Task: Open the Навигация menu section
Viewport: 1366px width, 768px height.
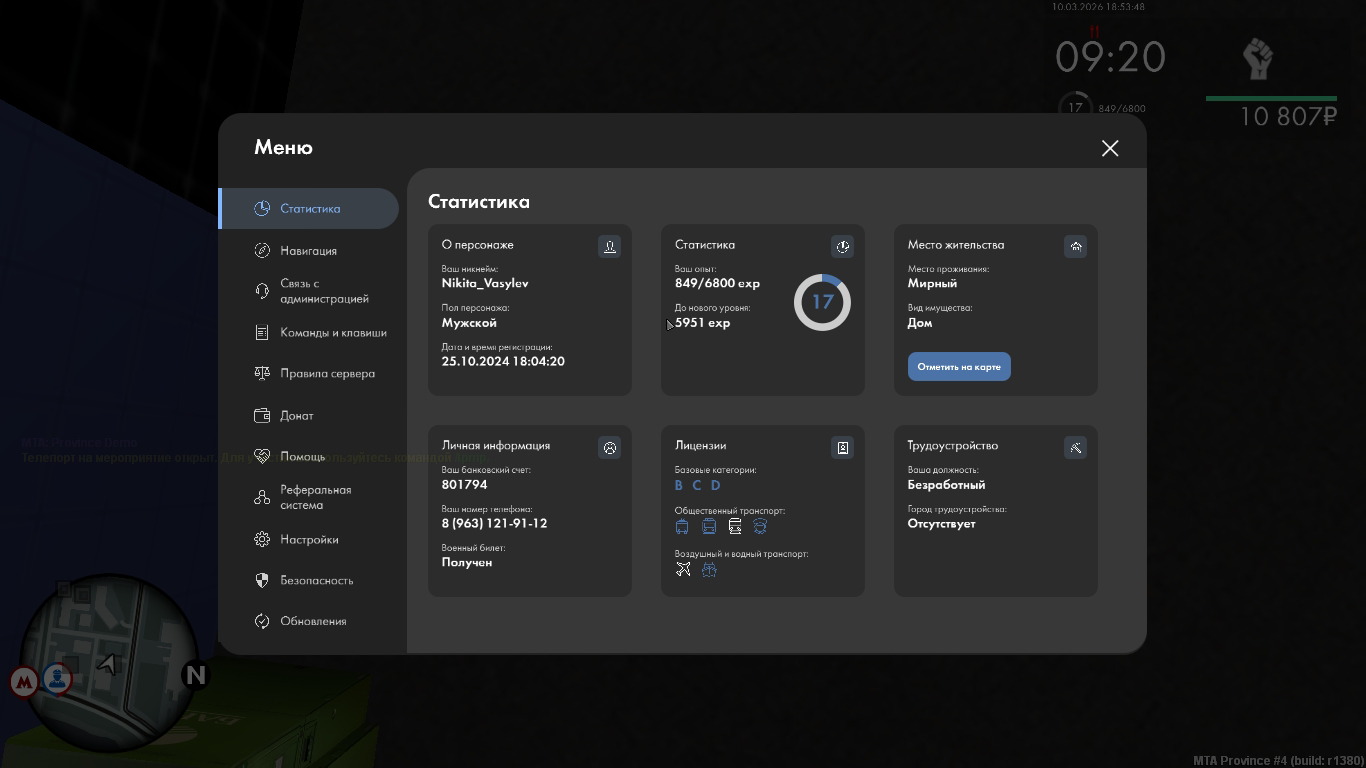Action: click(308, 251)
